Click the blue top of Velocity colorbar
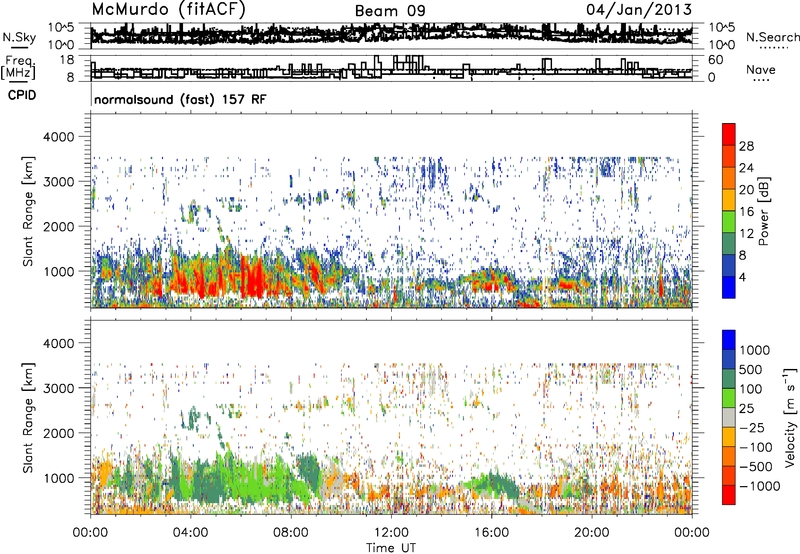 (729, 340)
